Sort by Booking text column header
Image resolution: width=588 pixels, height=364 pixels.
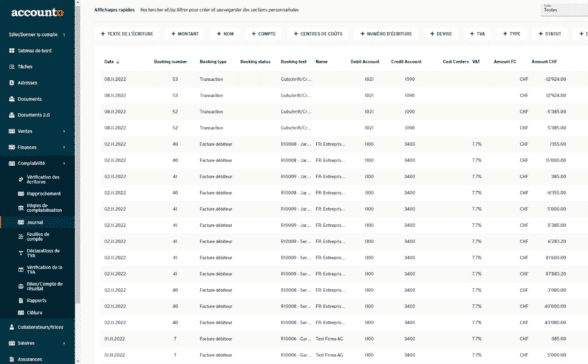pos(294,61)
